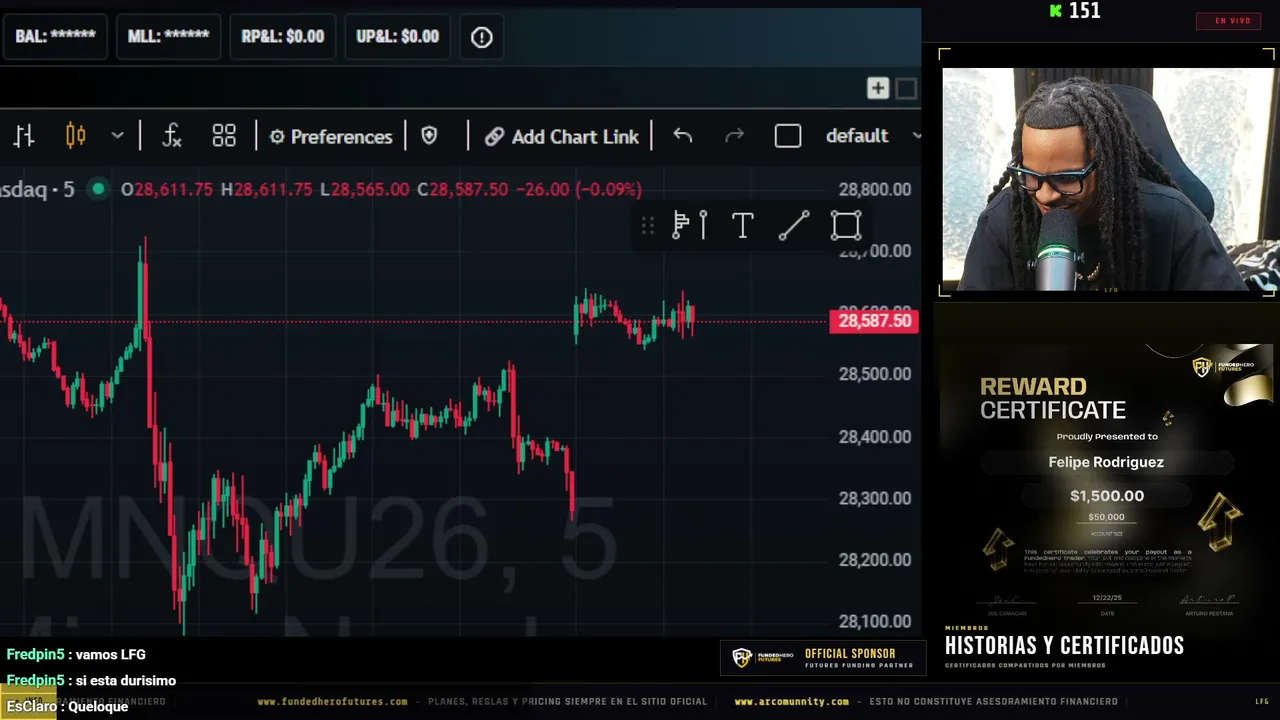Select the trend line drawing tool
This screenshot has width=1280, height=720.
794,226
